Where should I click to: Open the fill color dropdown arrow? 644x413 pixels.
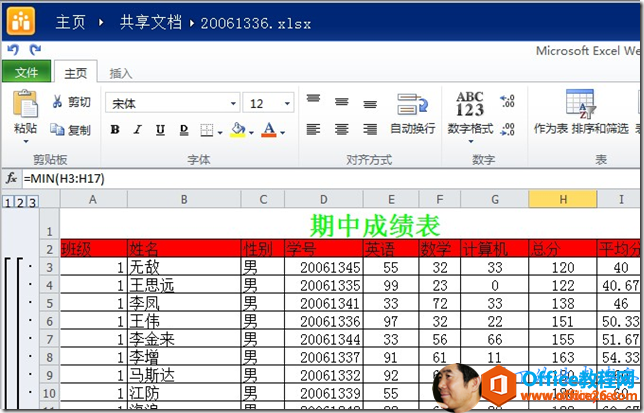[251, 133]
